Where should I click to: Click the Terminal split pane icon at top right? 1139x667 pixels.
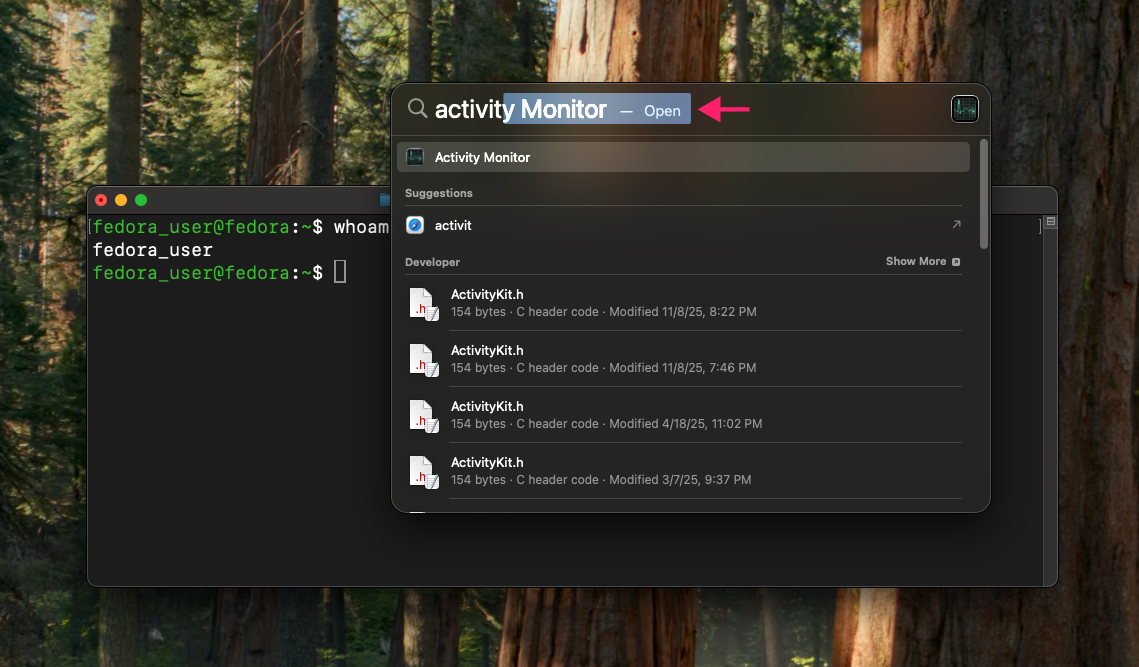(1050, 222)
